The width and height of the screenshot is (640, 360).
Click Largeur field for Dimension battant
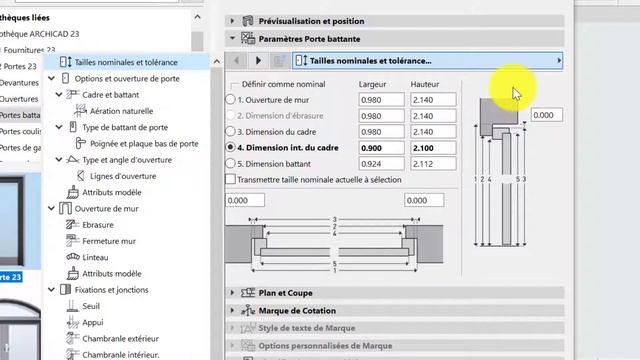click(x=381, y=164)
